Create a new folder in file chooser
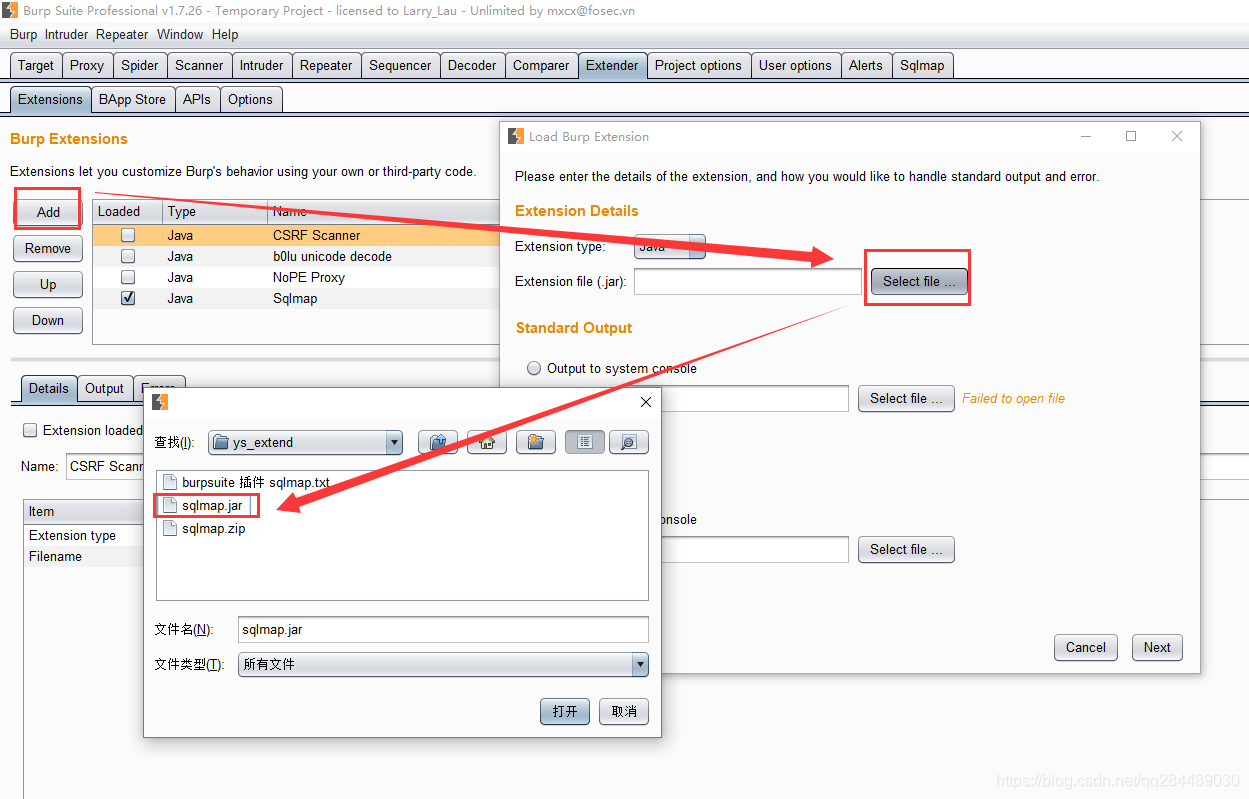The image size is (1249, 799). point(536,442)
